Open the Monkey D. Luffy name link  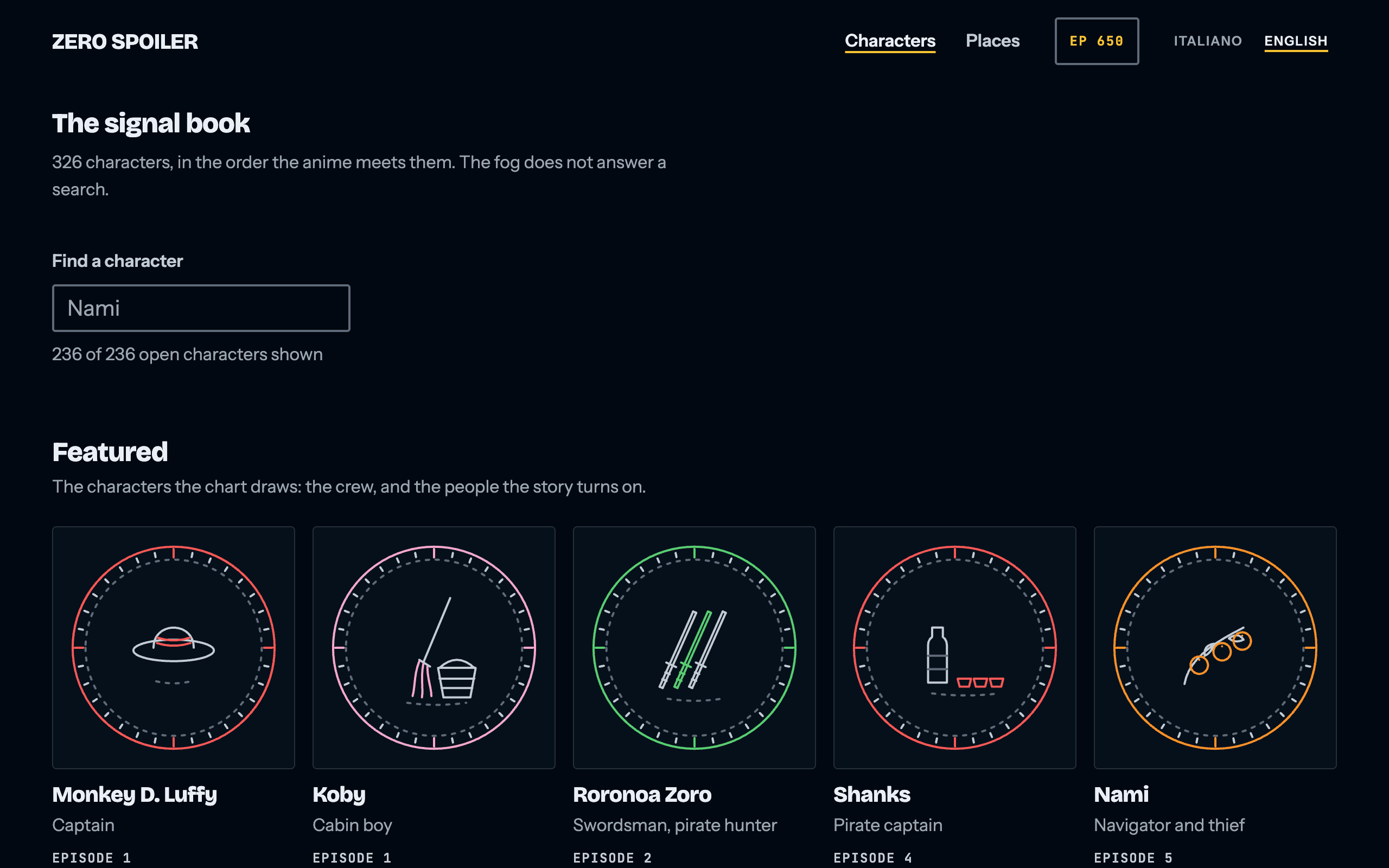pos(135,795)
